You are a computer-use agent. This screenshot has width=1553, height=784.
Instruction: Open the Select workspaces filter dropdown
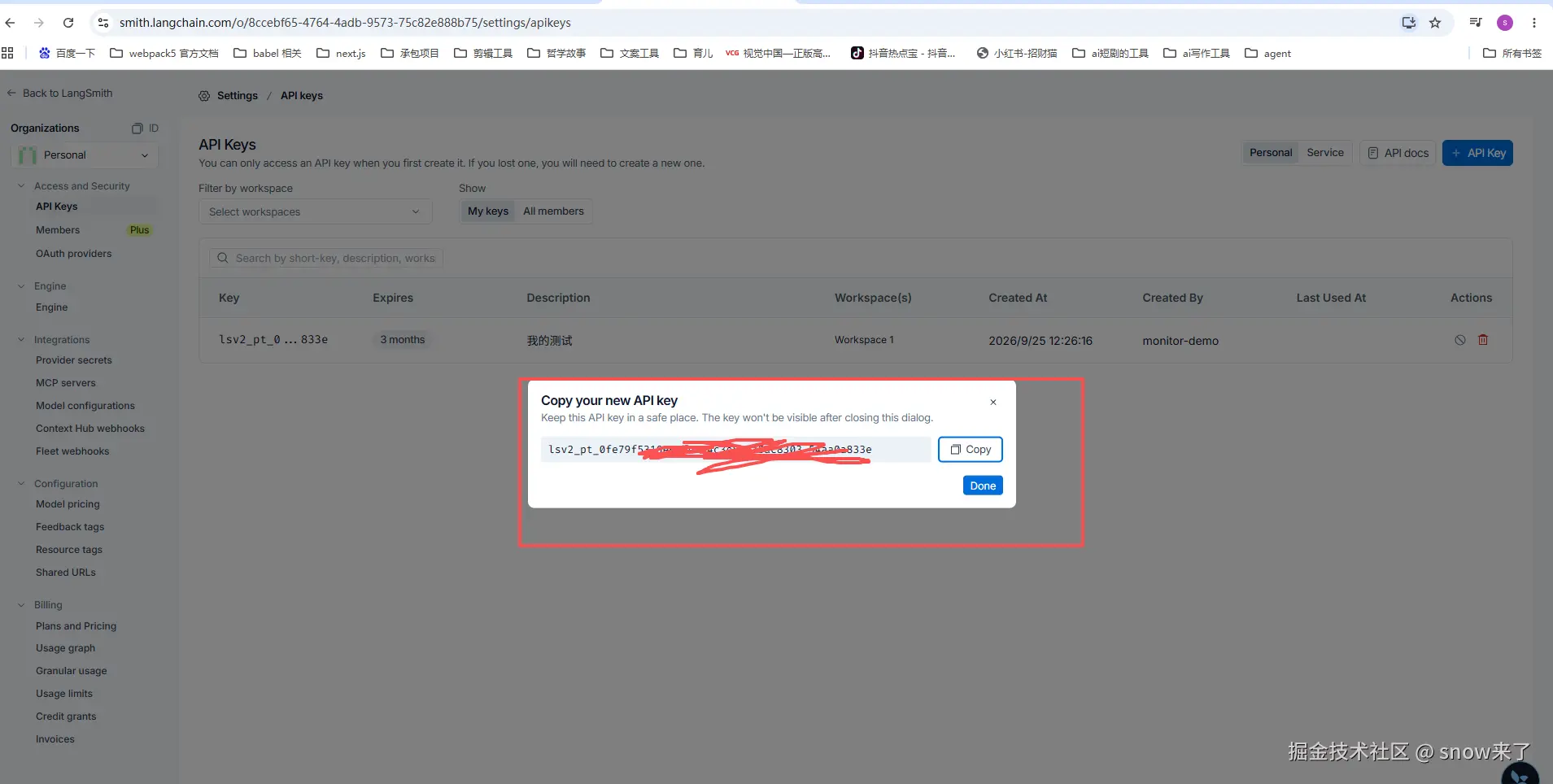315,211
